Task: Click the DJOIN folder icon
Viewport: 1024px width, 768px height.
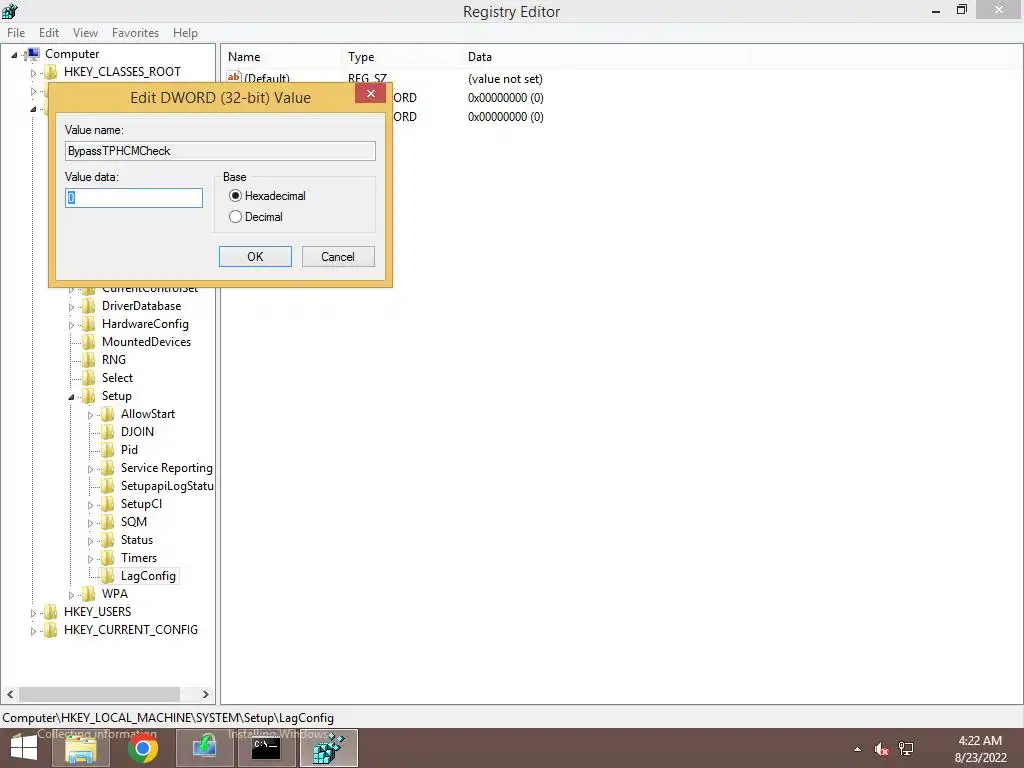Action: tap(107, 432)
